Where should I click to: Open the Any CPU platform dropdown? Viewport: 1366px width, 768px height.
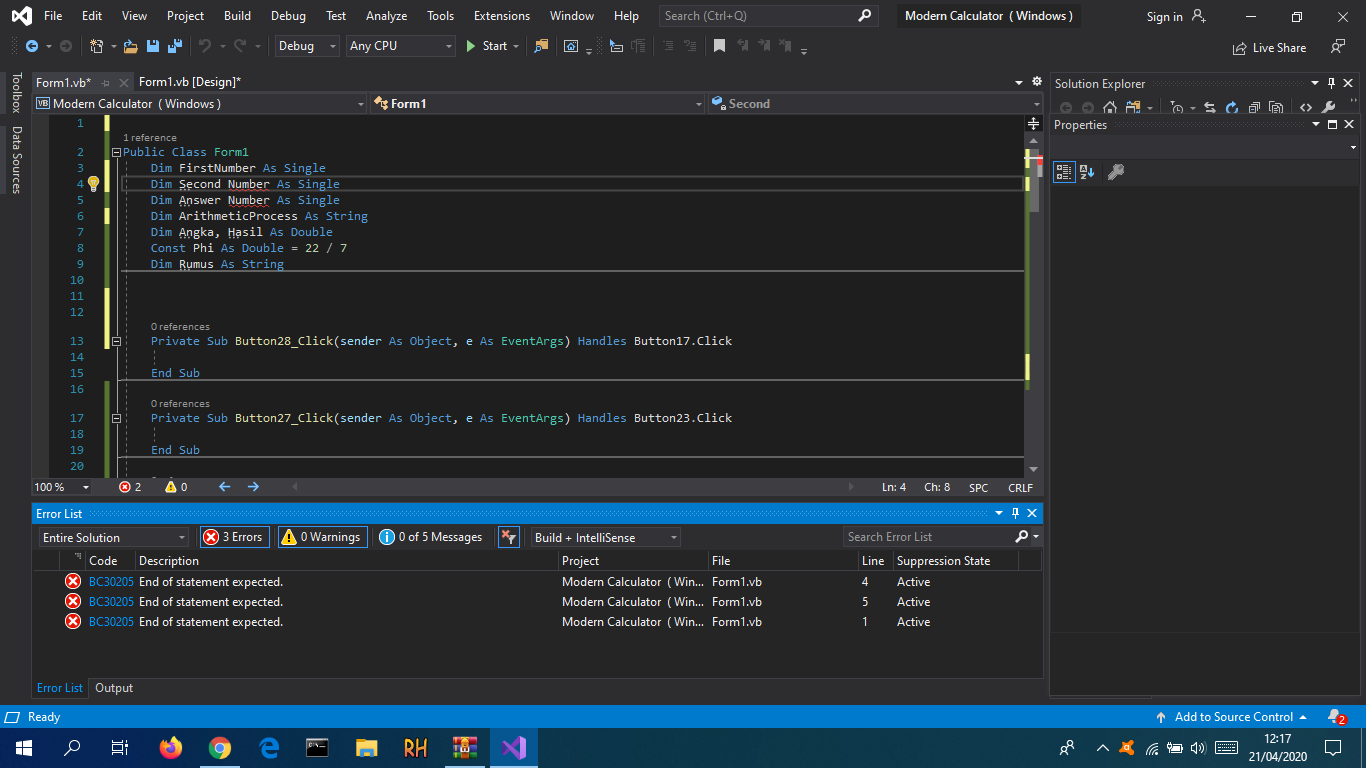click(400, 46)
